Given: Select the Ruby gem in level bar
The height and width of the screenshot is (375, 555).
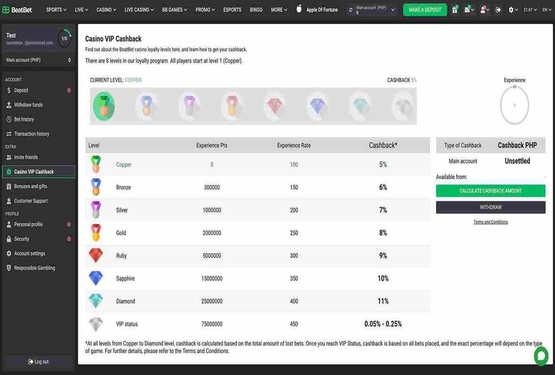Looking at the screenshot, I should tap(275, 106).
